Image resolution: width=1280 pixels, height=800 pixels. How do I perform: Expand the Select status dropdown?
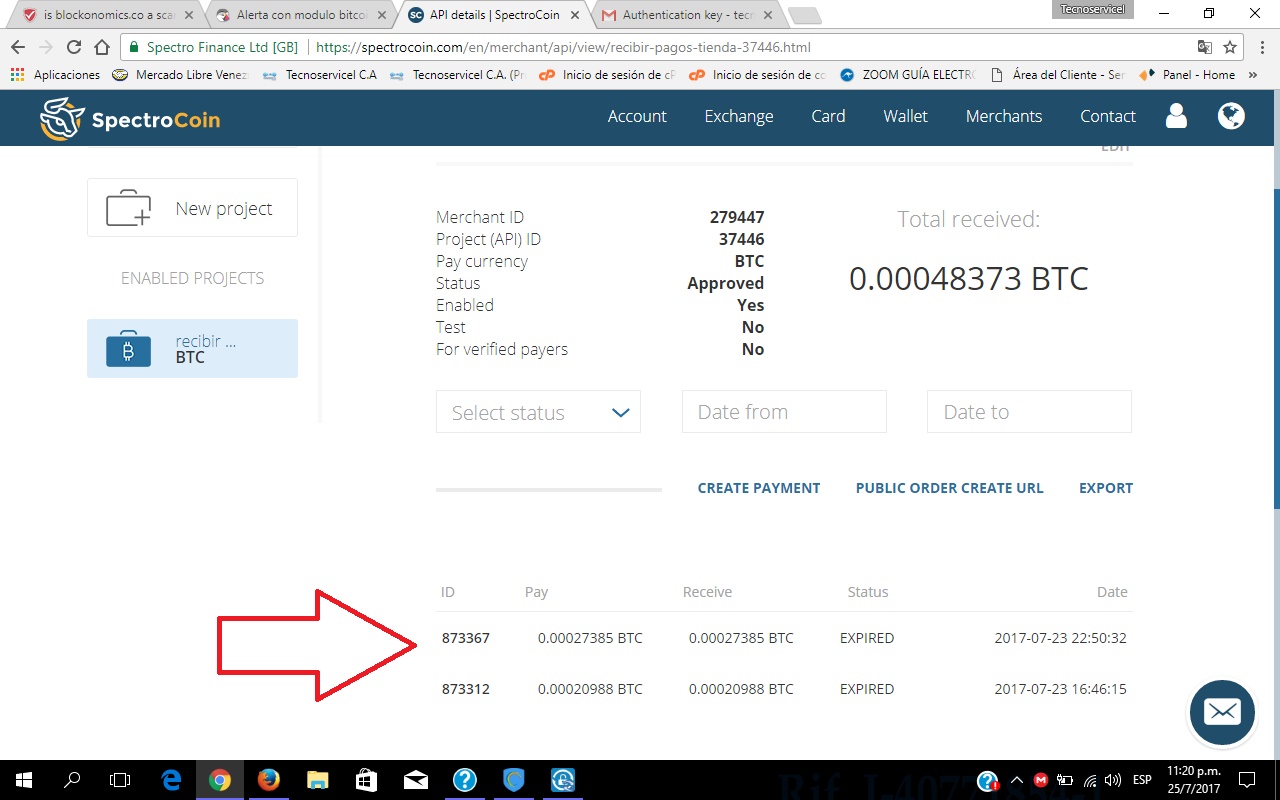538,412
